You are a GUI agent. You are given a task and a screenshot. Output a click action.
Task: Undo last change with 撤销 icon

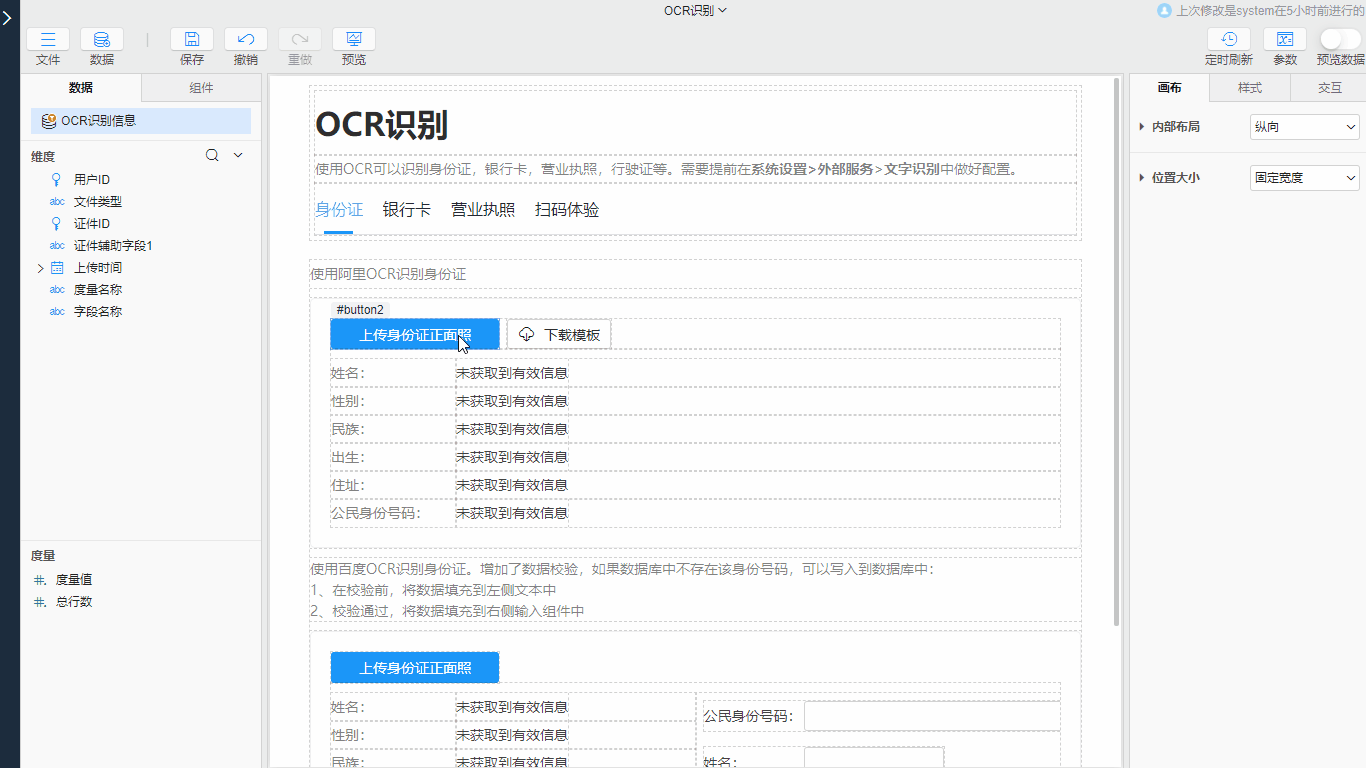tap(245, 40)
